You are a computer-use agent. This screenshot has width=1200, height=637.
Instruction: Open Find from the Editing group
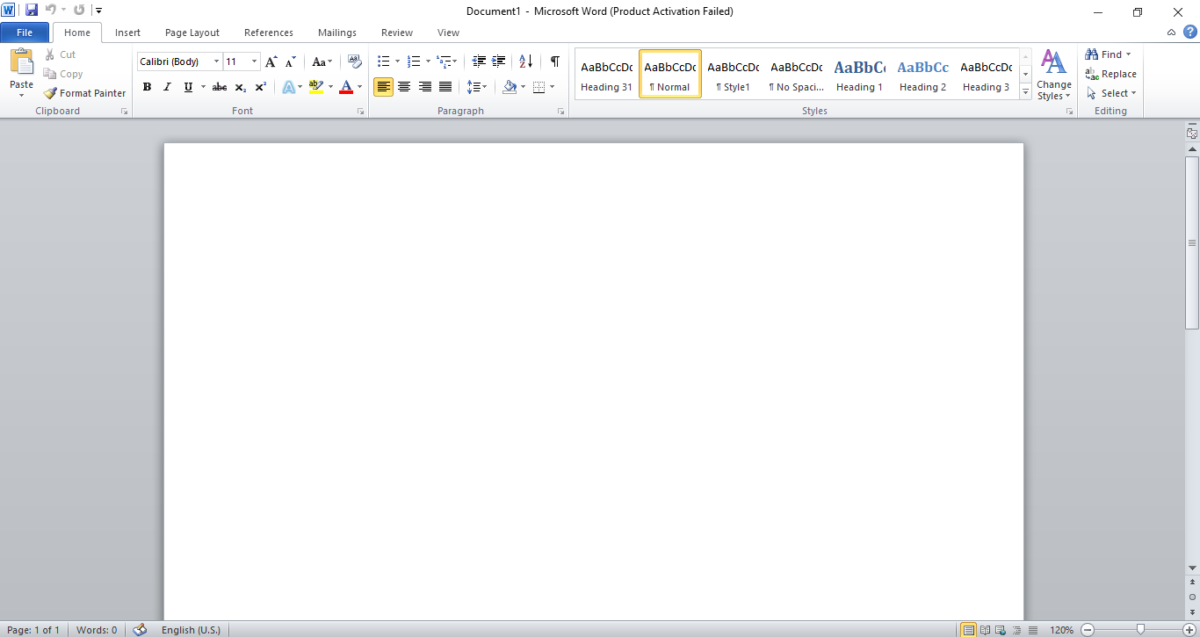pyautogui.click(x=1107, y=54)
